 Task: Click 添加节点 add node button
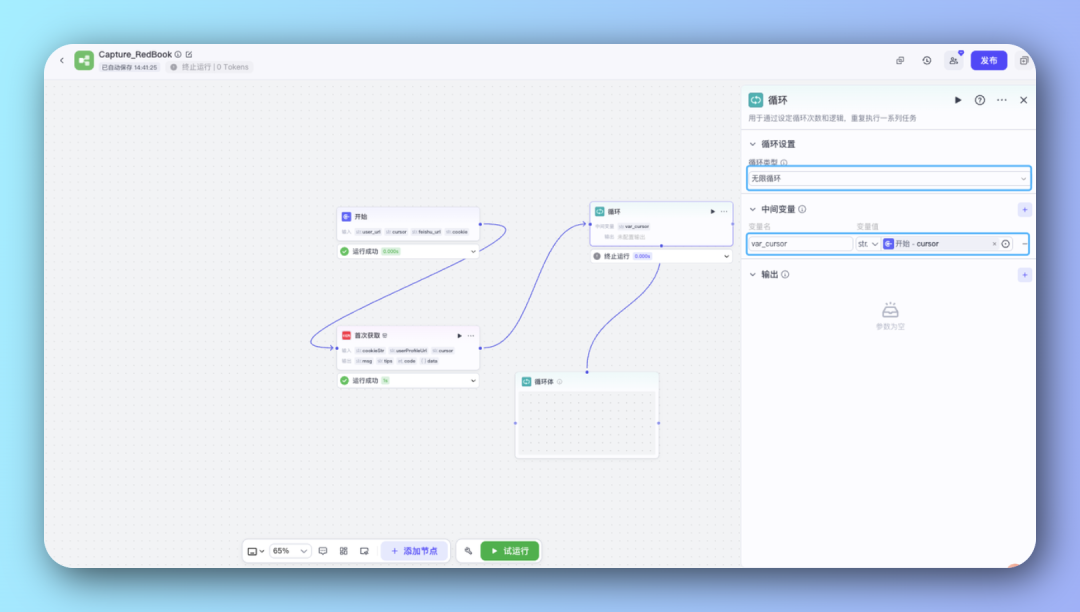click(415, 551)
